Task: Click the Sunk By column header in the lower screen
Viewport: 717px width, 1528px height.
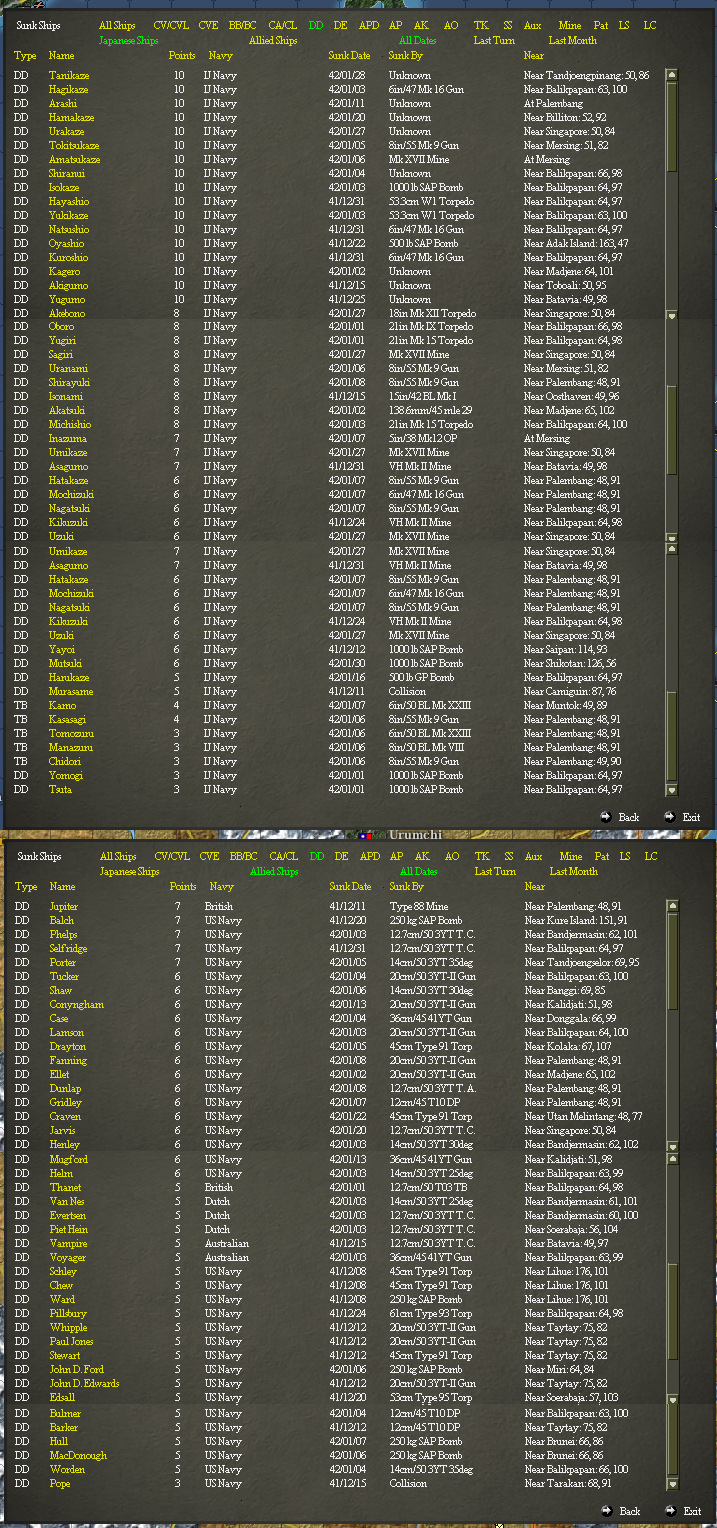Action: 407,887
